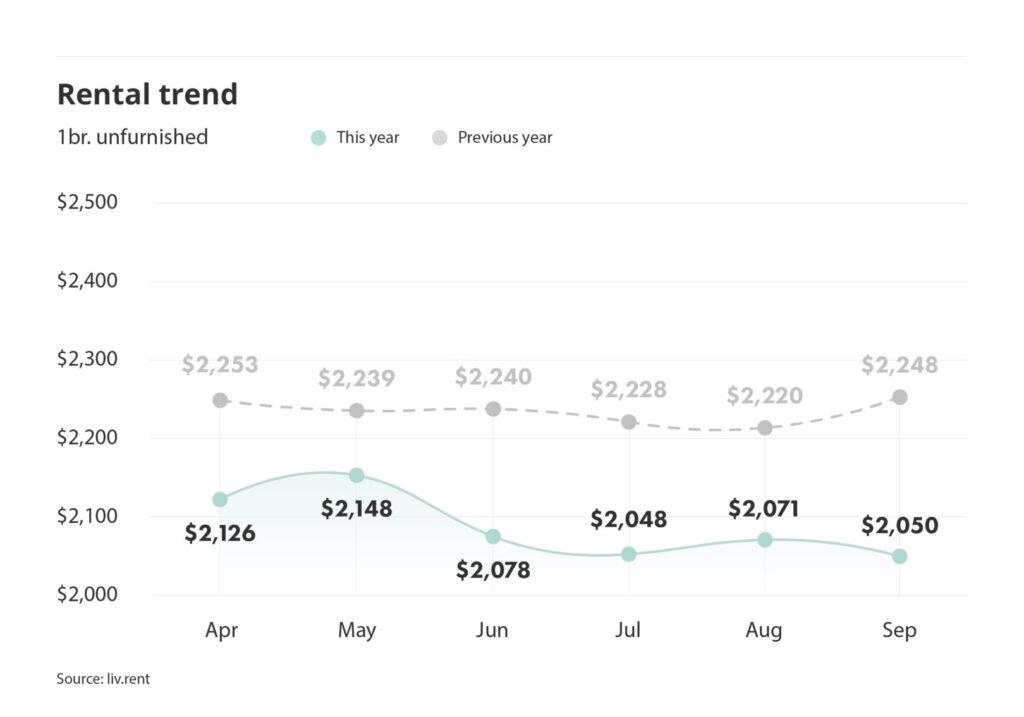The height and width of the screenshot is (717, 1024).
Task: Click the April this-year data point
Action: (220, 499)
